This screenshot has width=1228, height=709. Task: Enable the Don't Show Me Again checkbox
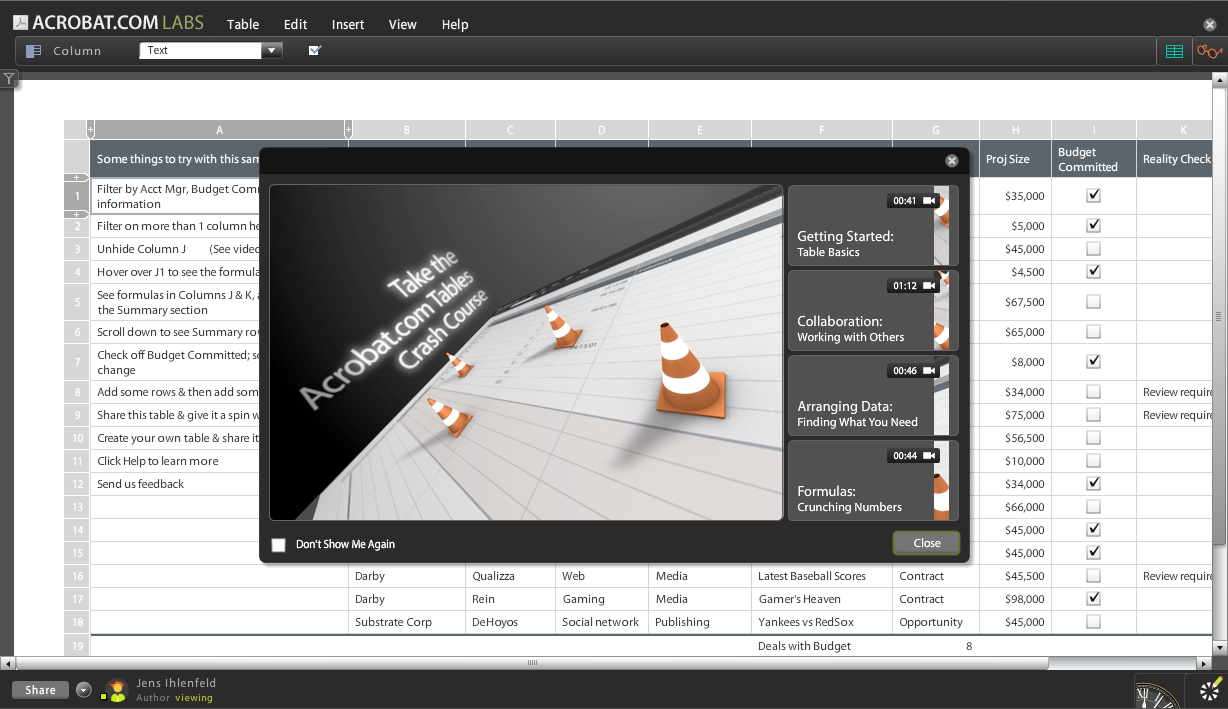(278, 544)
